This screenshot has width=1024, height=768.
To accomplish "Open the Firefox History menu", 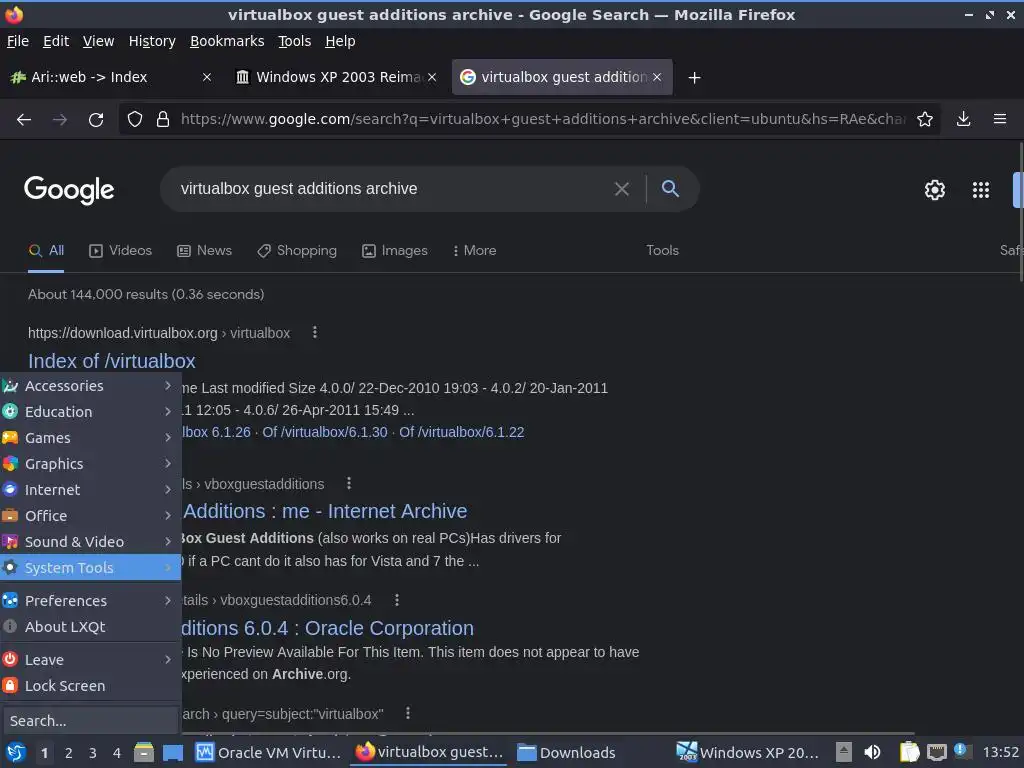I will [152, 41].
